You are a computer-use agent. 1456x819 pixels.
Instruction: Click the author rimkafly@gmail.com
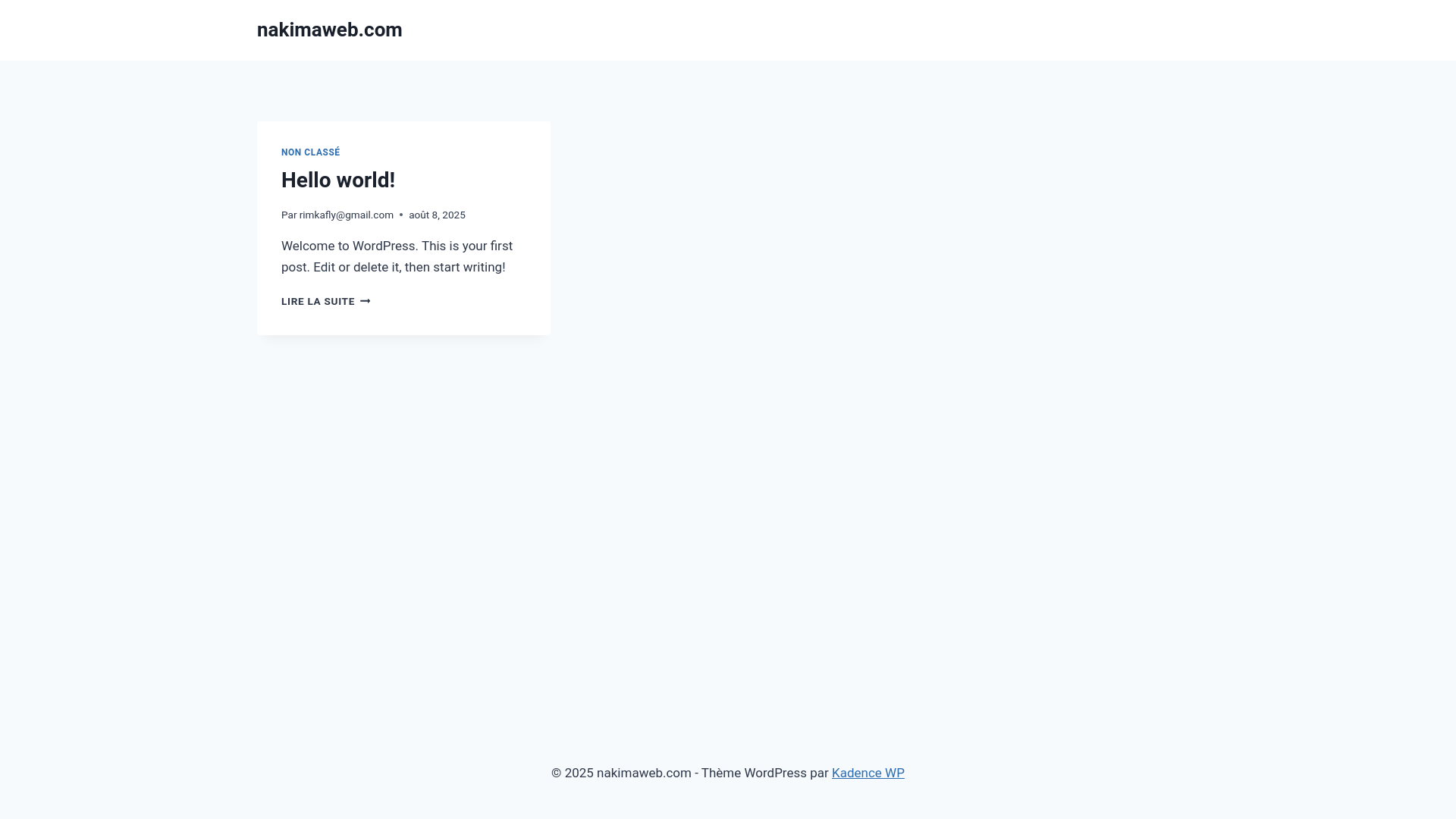346,215
